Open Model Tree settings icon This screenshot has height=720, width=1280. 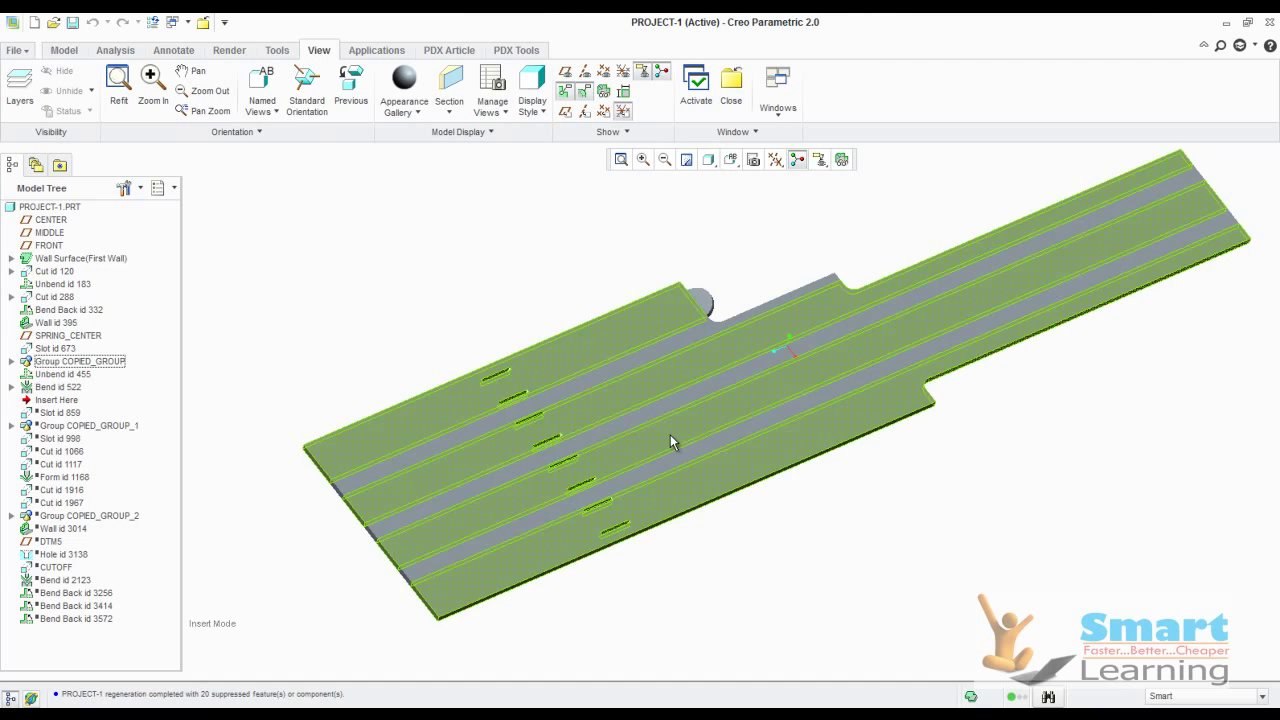[x=124, y=188]
